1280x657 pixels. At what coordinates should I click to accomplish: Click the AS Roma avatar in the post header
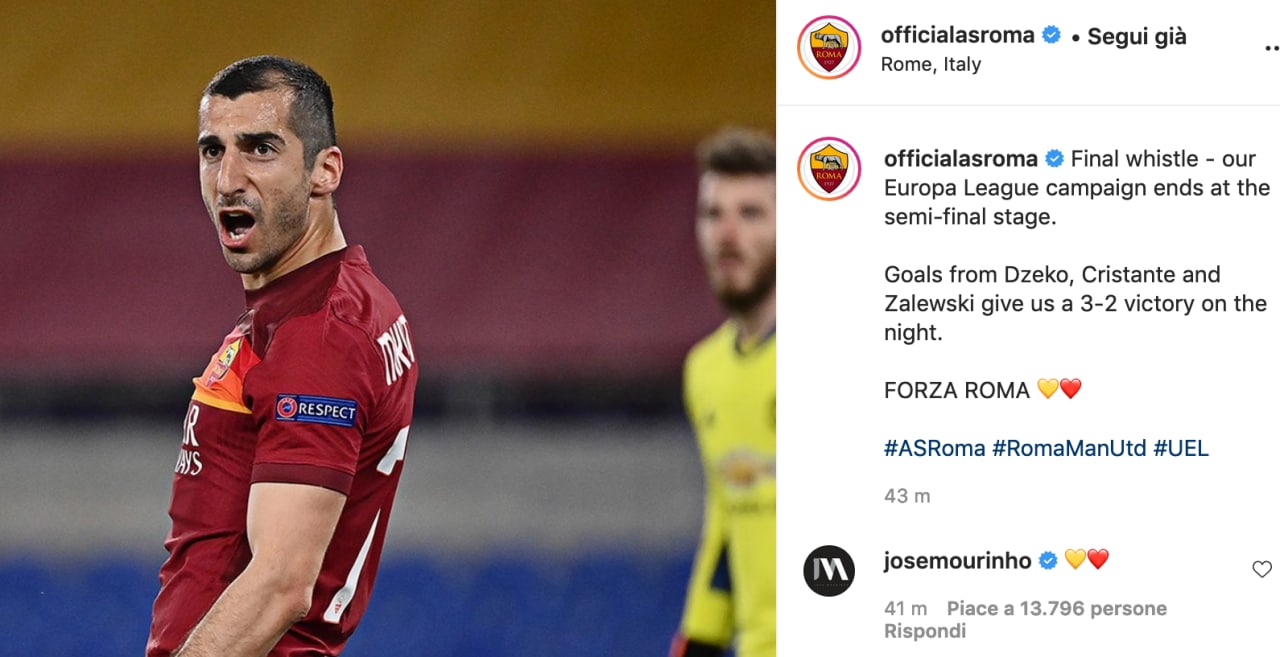[x=829, y=48]
